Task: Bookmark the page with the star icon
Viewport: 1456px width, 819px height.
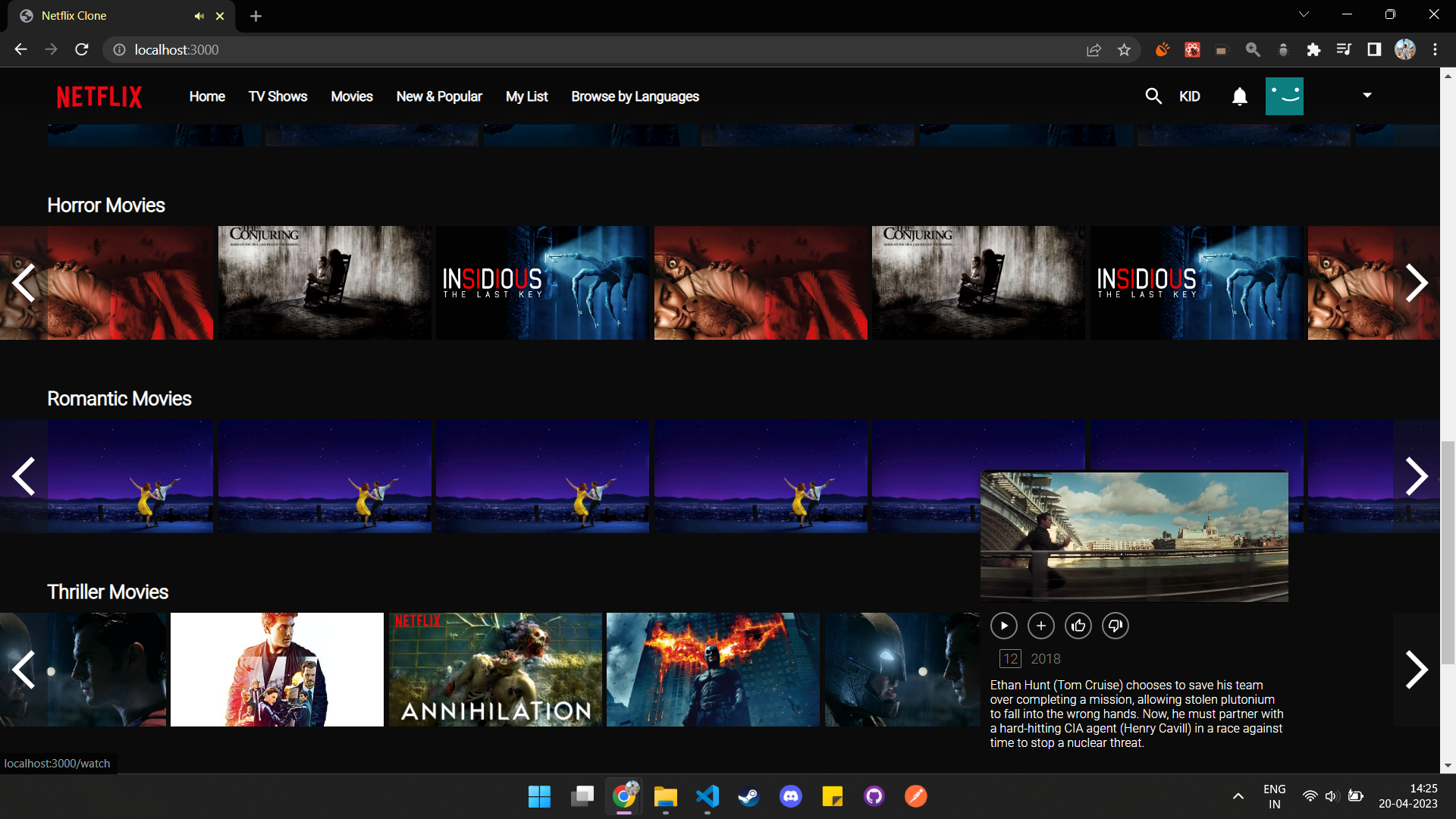Action: click(1125, 49)
